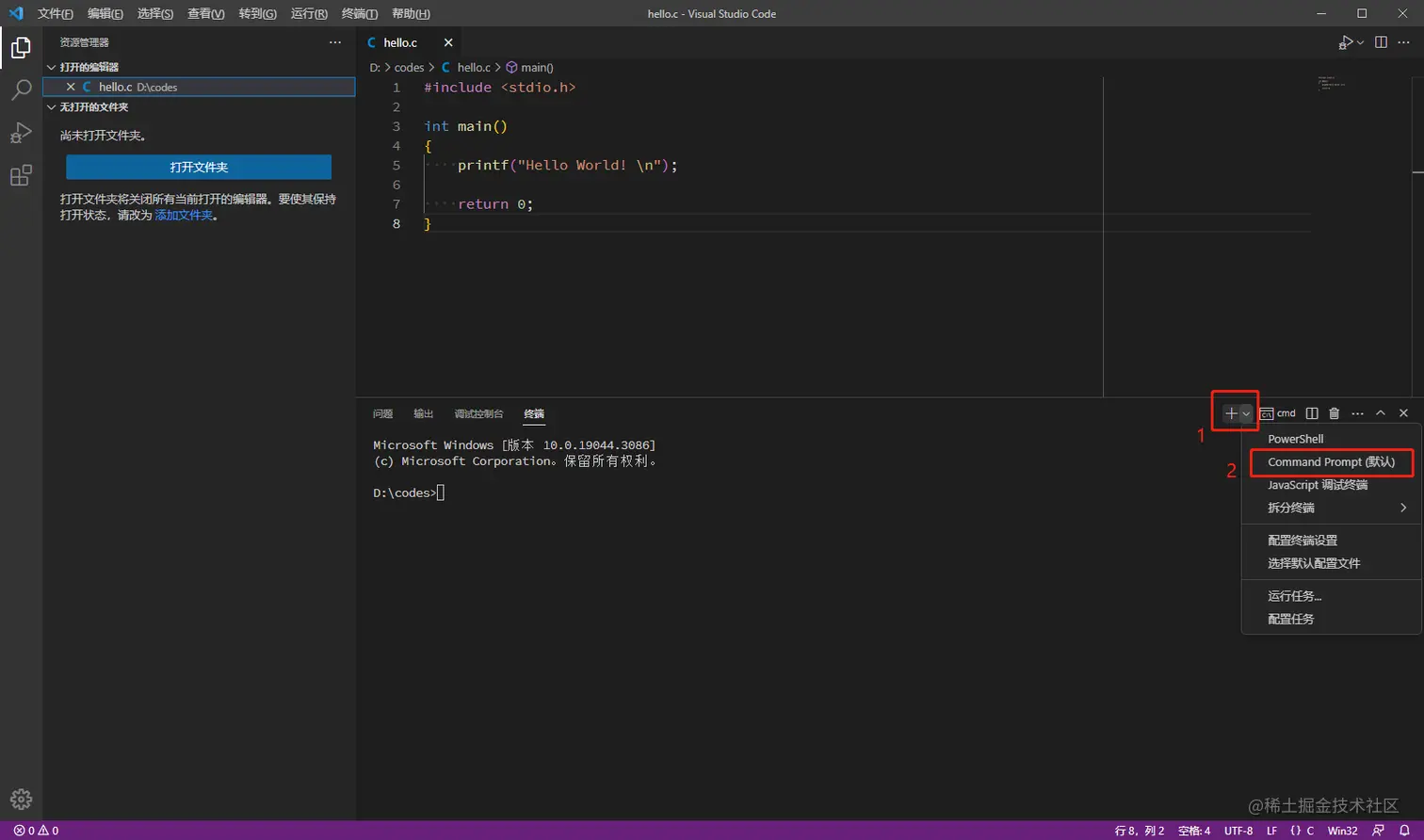Select the 终端 panel tab

(x=534, y=414)
